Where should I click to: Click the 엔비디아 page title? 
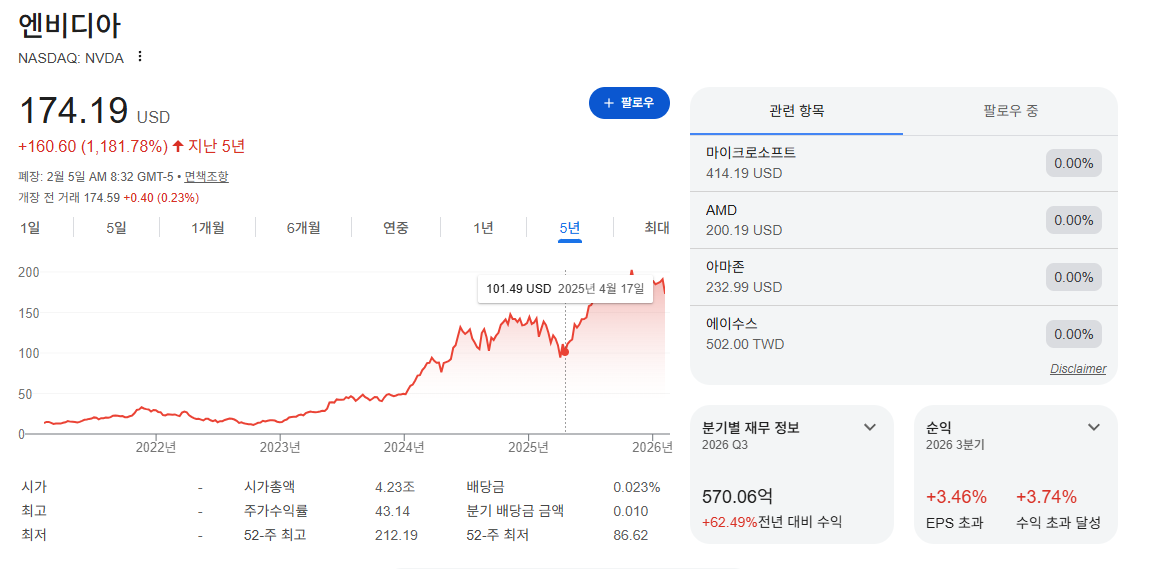[69, 26]
